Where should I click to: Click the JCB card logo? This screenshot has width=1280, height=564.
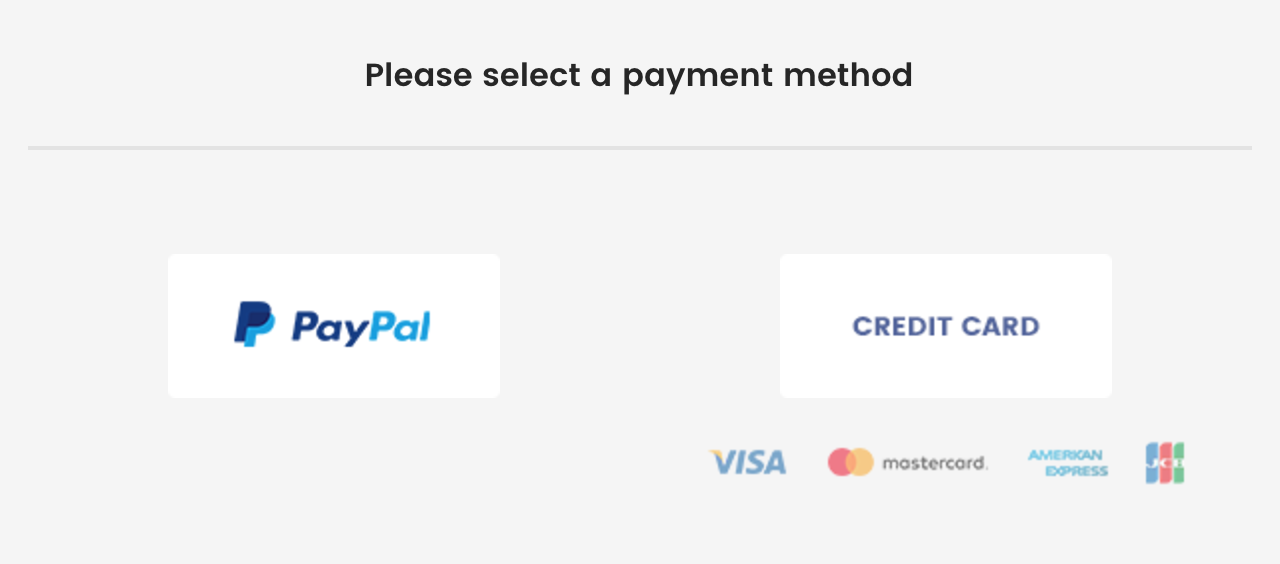[x=1165, y=463]
